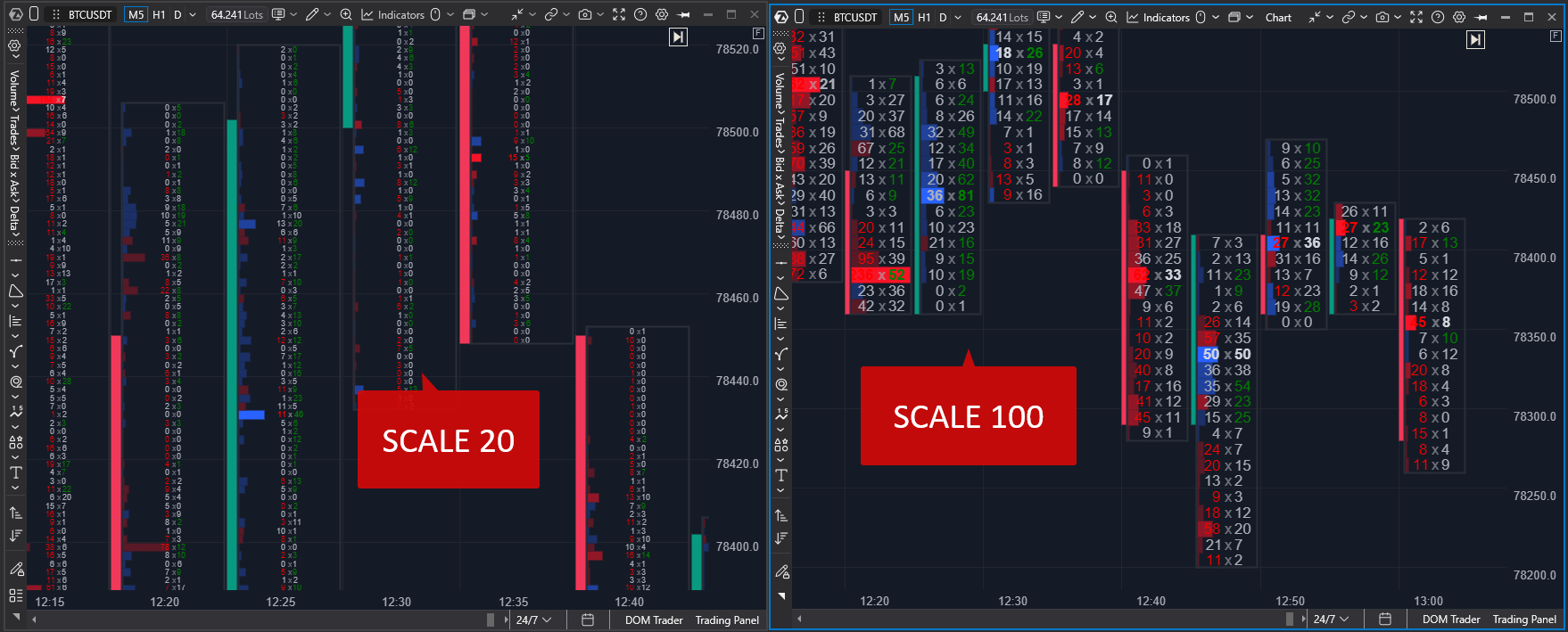1568x632 pixels.
Task: Click the zoom-in magnifier in right window toolbar
Action: 1111,17
